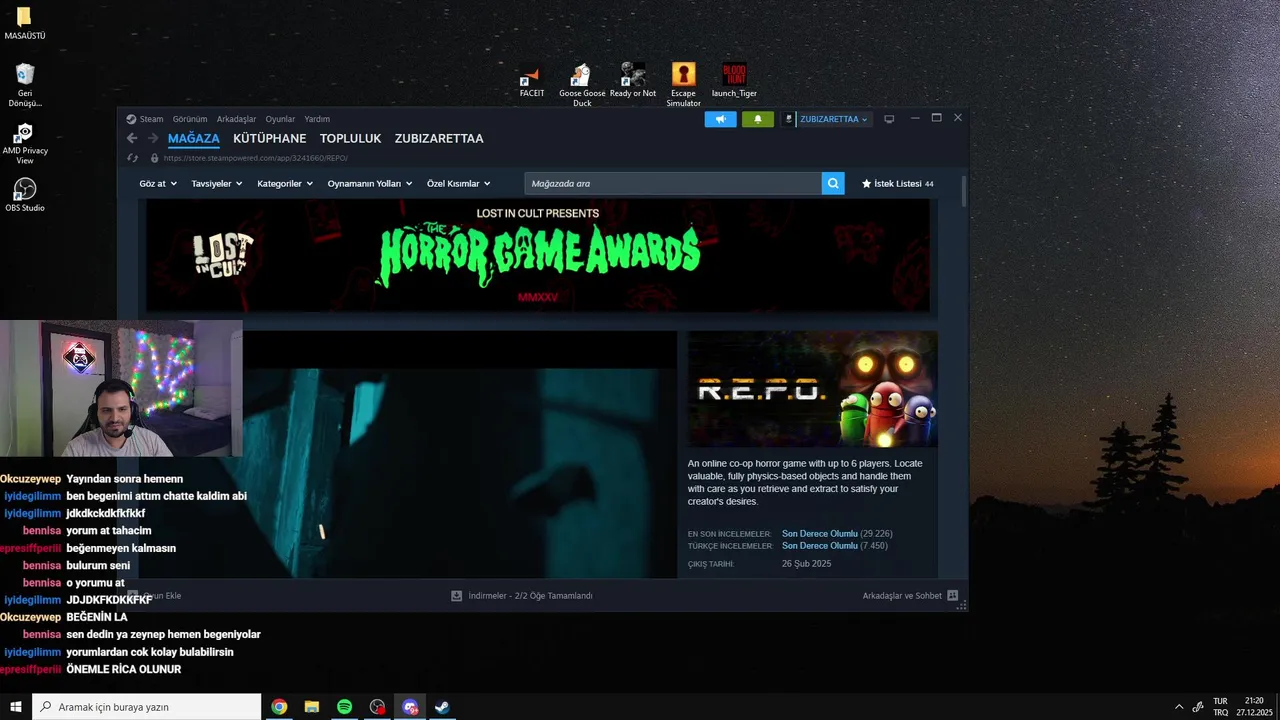Click the webcam overlay video
The width and height of the screenshot is (1280, 720).
(x=121, y=389)
